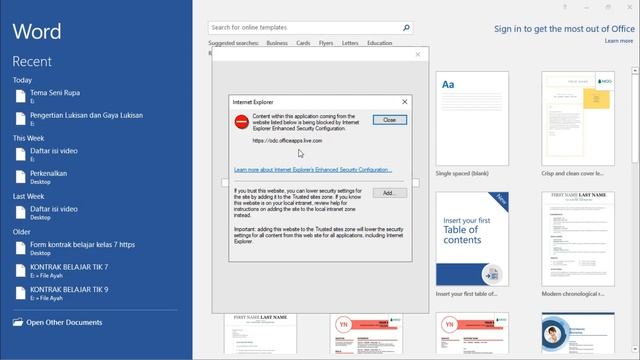The height and width of the screenshot is (360, 640).
Task: Choose Insert your first table of contents template
Action: [472, 239]
